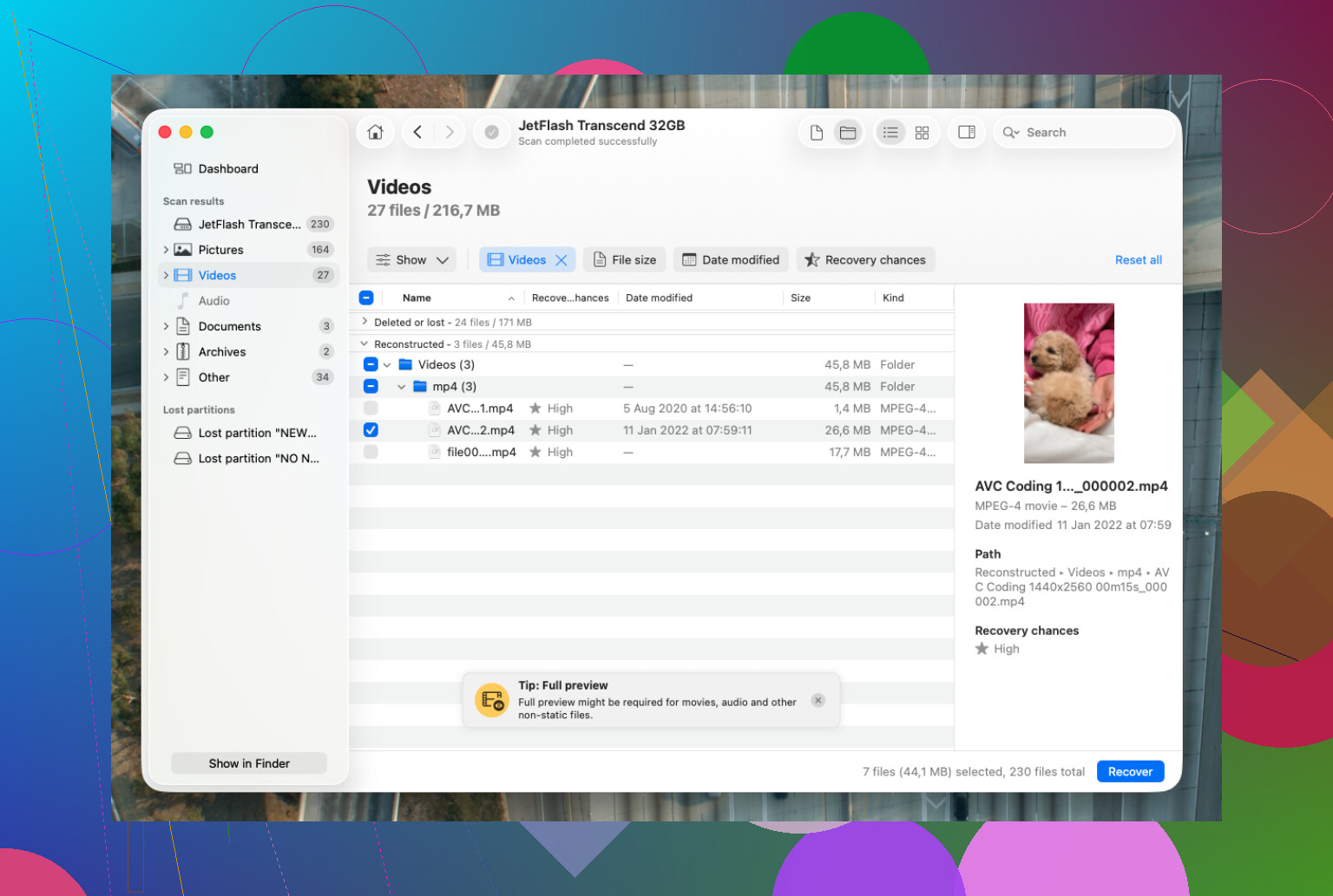
Task: Expand the Deleted or lost group
Action: 364,322
